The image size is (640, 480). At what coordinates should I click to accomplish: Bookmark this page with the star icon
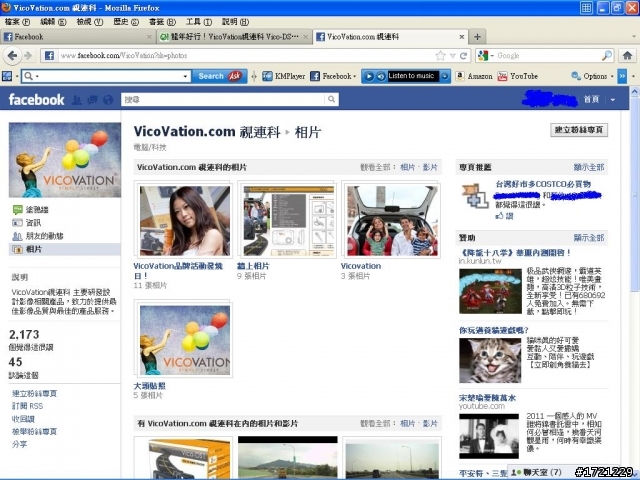coord(440,56)
